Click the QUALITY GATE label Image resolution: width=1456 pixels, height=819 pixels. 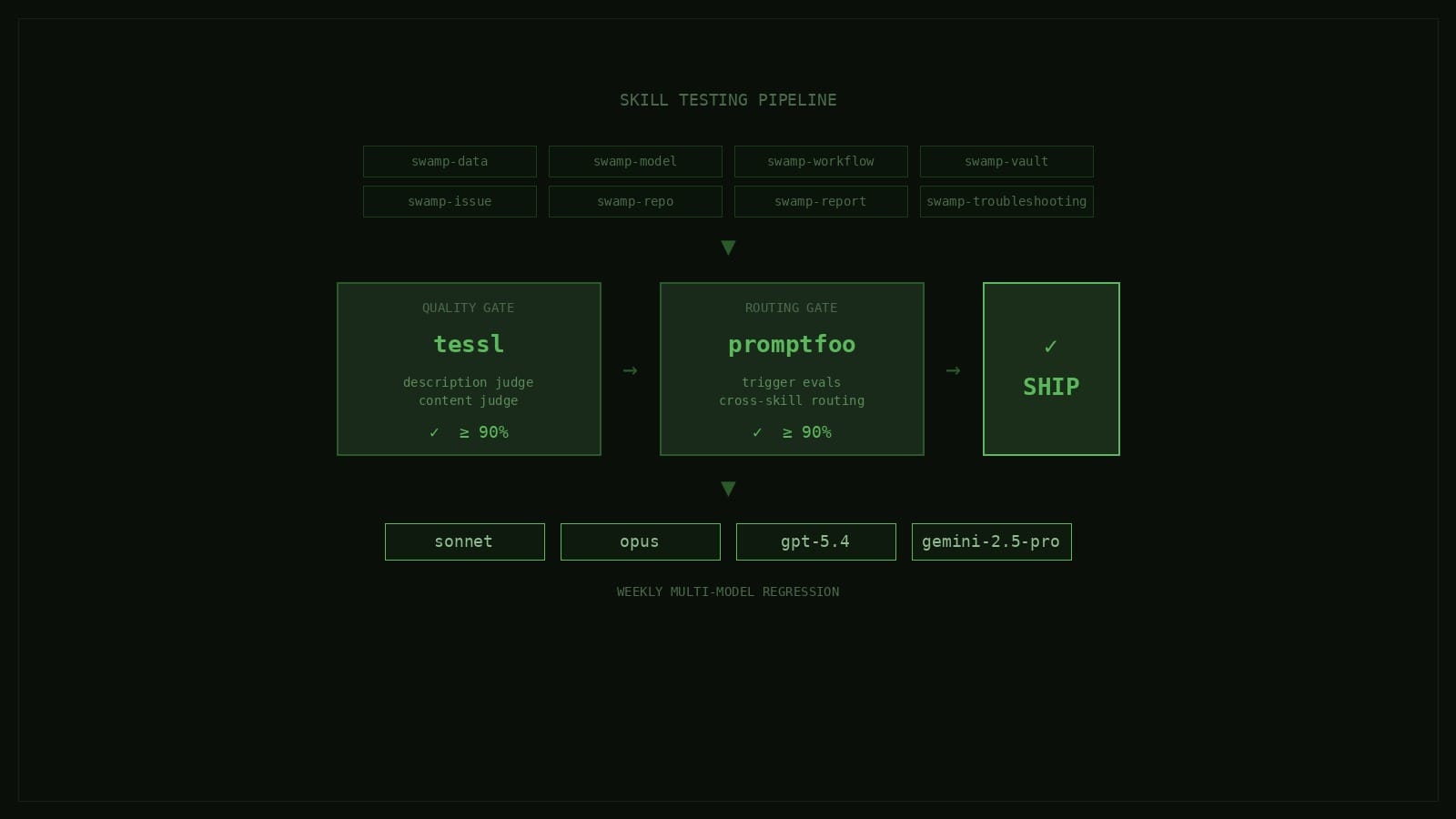point(469,308)
